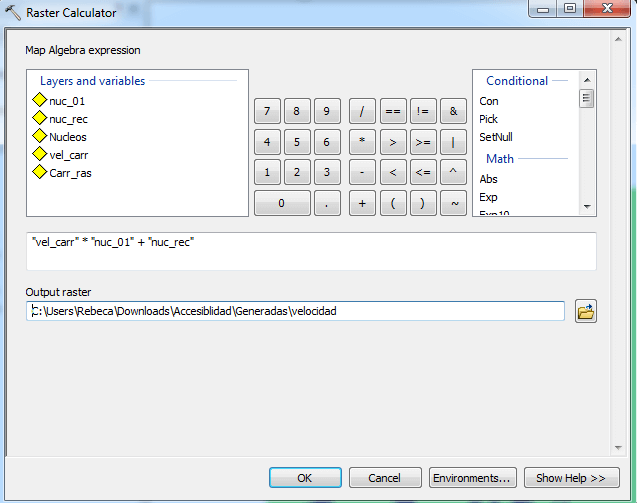Pick the Abs math function
Screen dimensions: 637x503
[x=488, y=179]
